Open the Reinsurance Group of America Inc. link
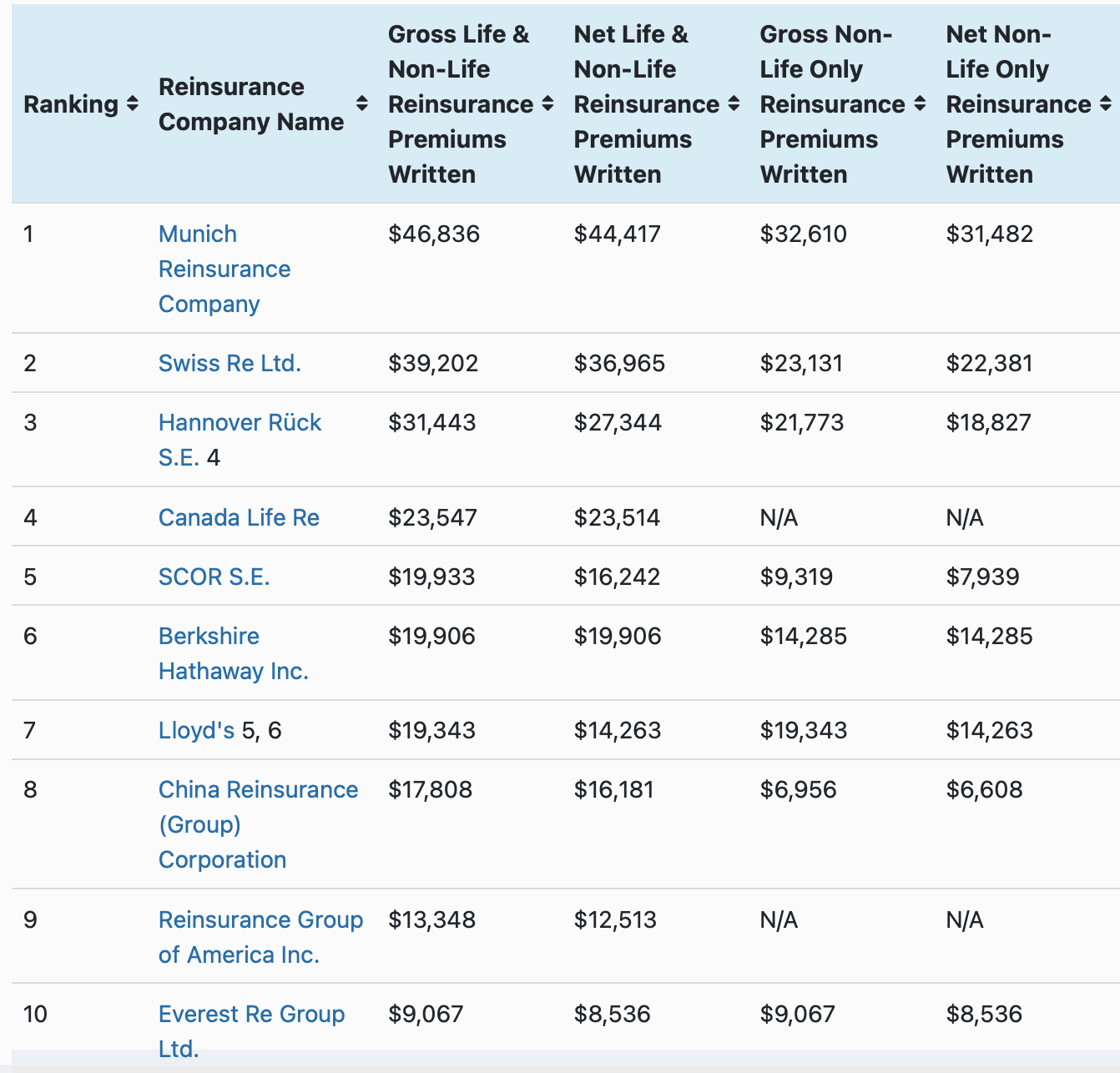This screenshot has height=1073, width=1120. click(260, 936)
